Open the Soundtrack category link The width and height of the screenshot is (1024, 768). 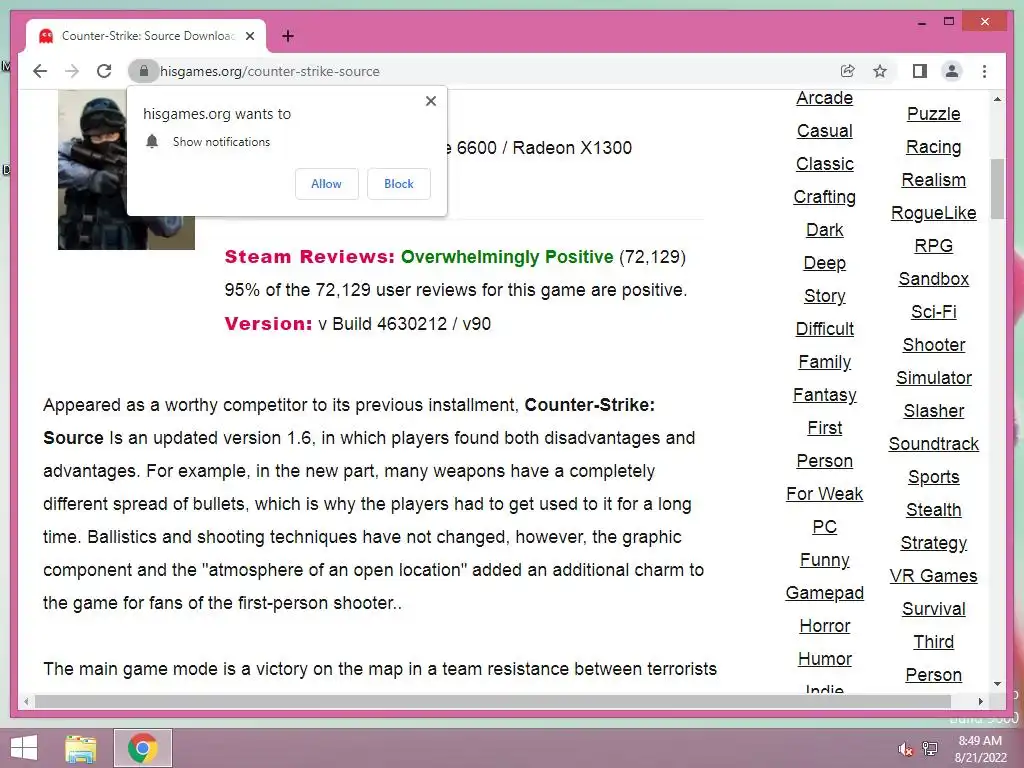coord(933,443)
